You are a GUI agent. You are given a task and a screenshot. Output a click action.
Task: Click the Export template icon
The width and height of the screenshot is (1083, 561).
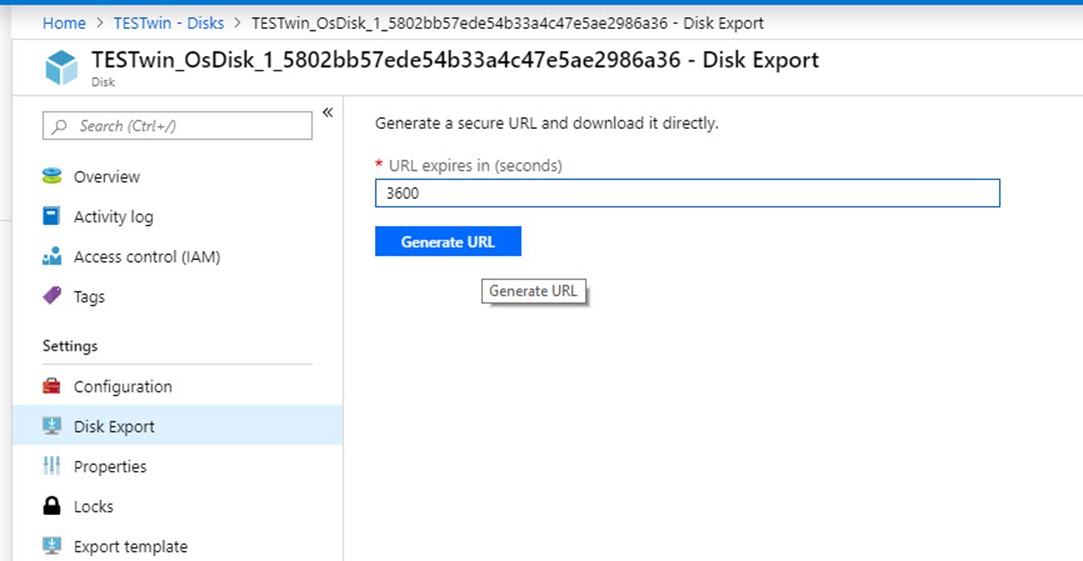(x=52, y=546)
